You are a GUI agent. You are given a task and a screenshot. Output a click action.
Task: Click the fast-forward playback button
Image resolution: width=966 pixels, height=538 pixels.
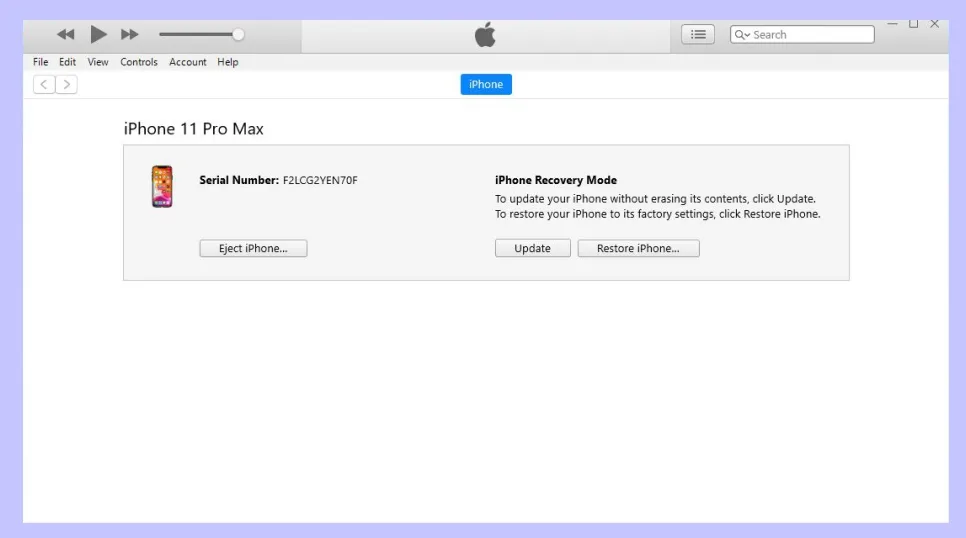click(x=129, y=35)
